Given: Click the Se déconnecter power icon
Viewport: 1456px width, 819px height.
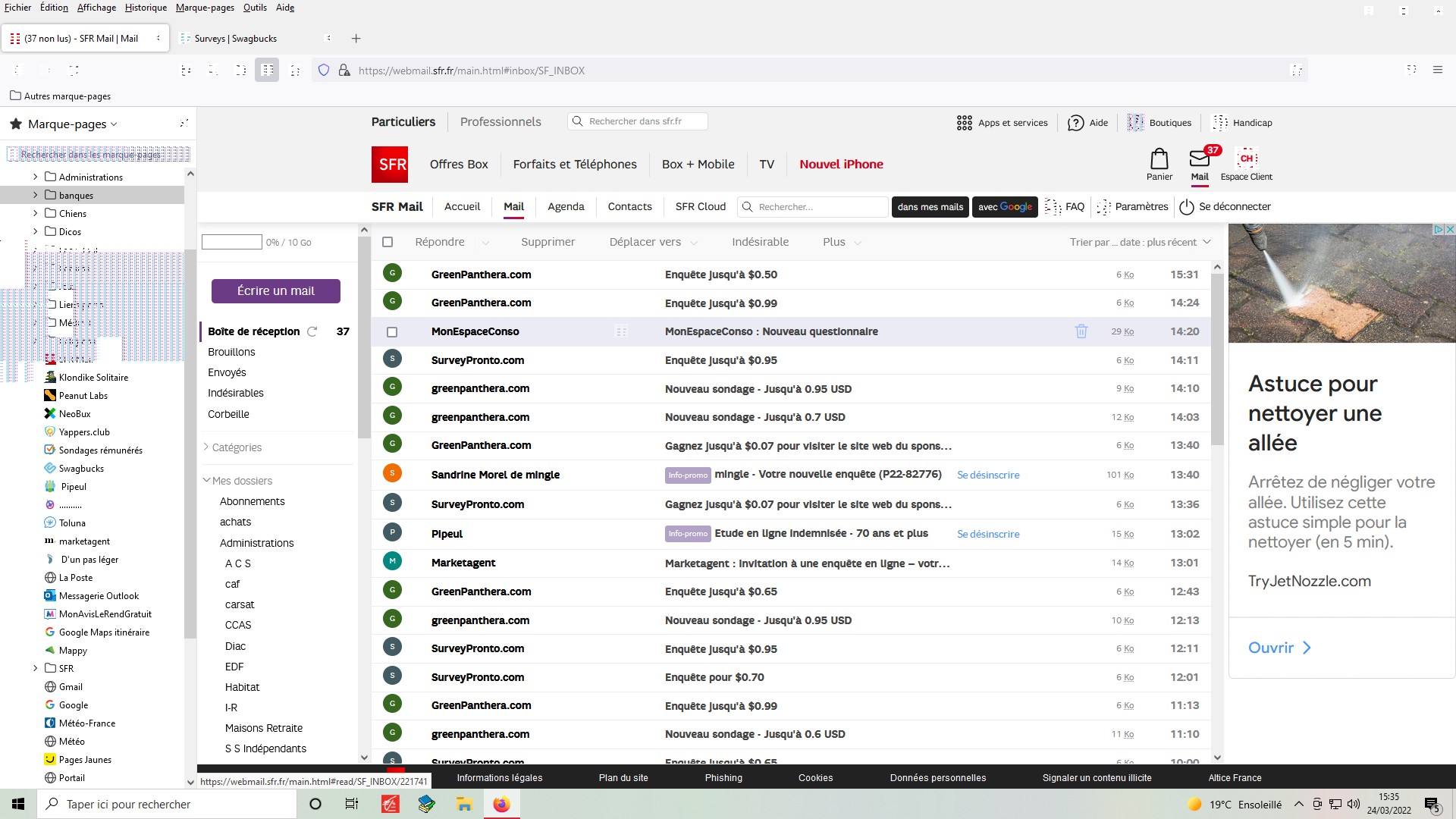Looking at the screenshot, I should pos(1187,207).
